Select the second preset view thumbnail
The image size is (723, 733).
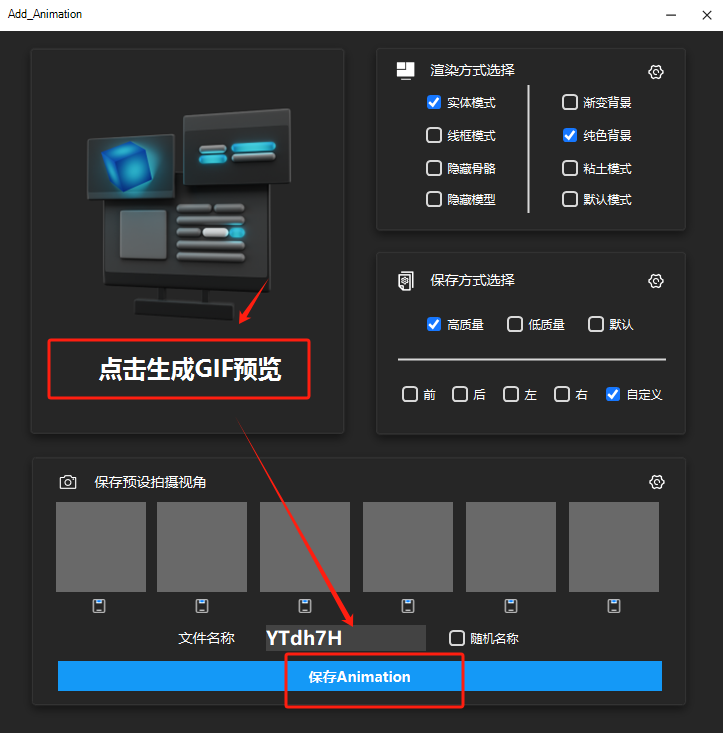tap(202, 547)
